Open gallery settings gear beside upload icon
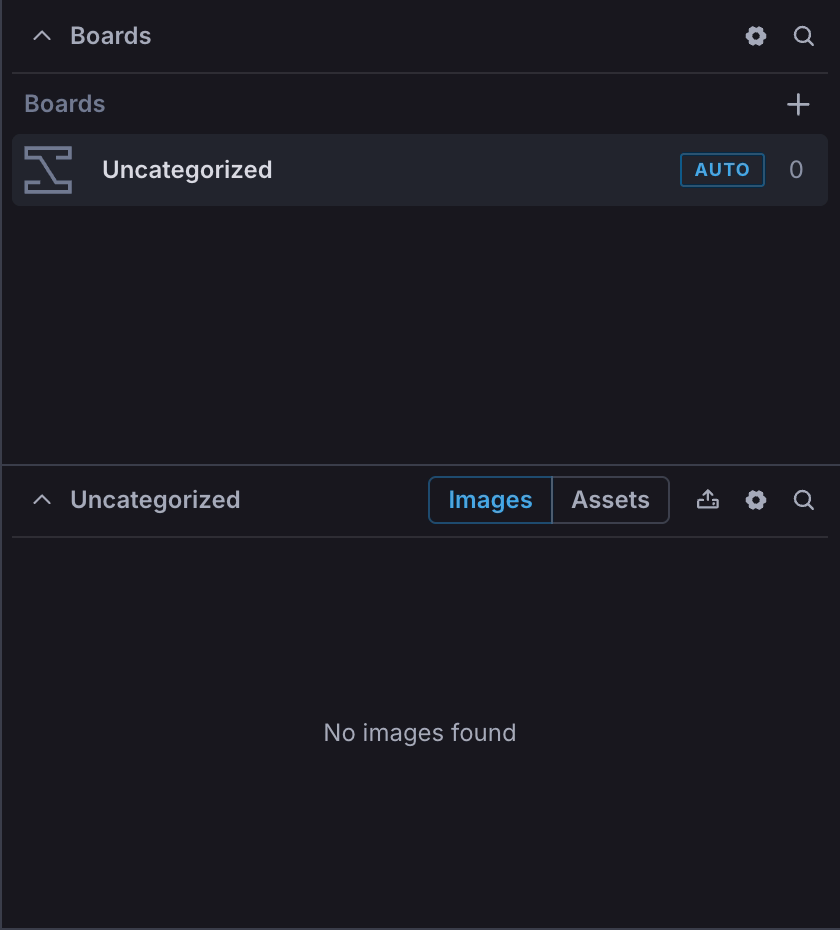Viewport: 840px width, 930px height. 756,500
